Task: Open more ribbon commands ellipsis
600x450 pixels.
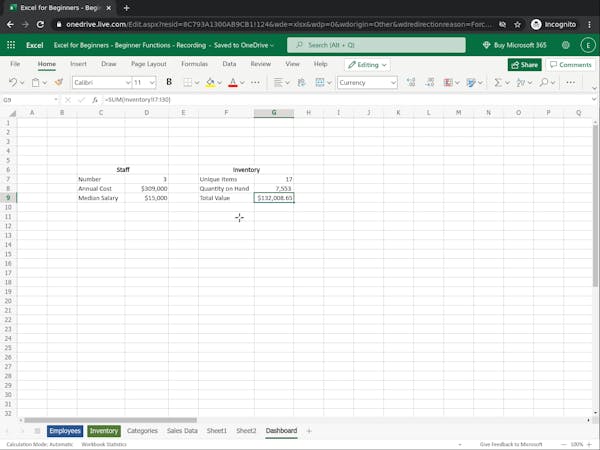Action: click(571, 82)
